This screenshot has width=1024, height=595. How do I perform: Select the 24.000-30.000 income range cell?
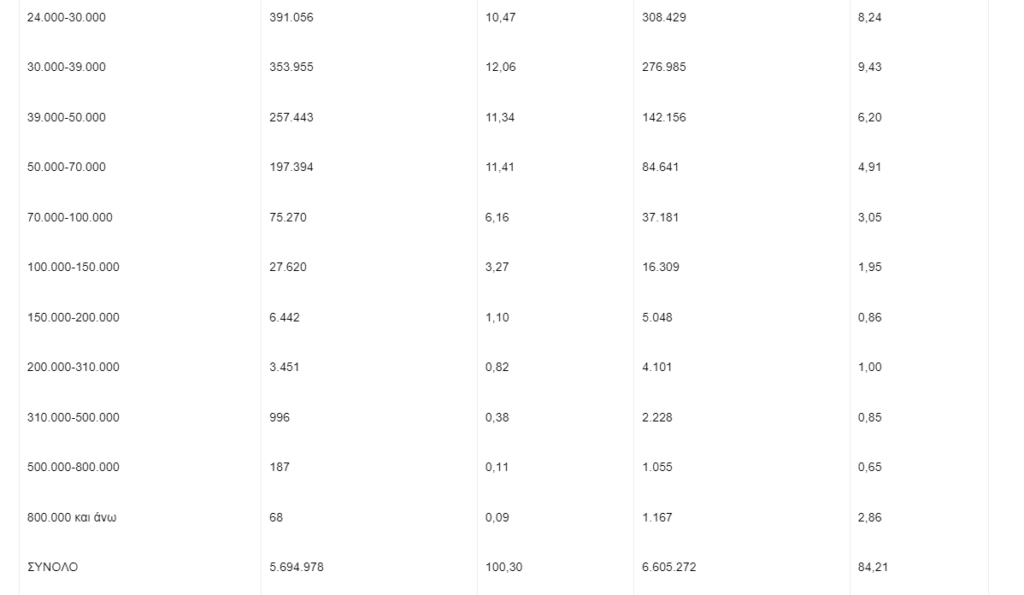[66, 18]
